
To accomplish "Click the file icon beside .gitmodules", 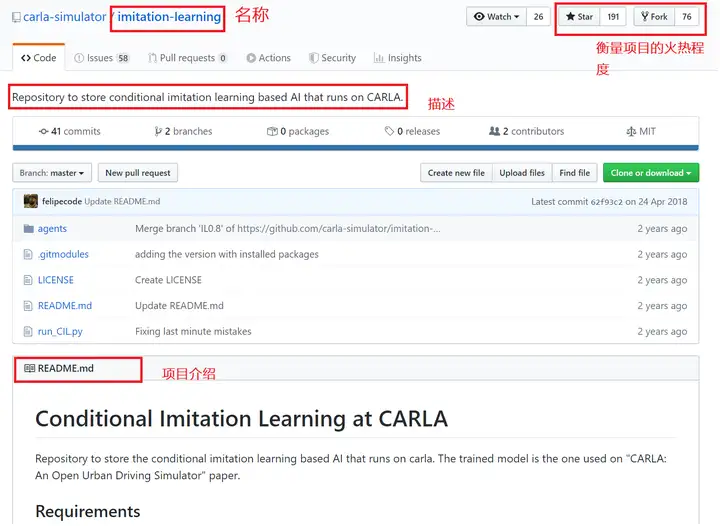I will click(x=28, y=254).
